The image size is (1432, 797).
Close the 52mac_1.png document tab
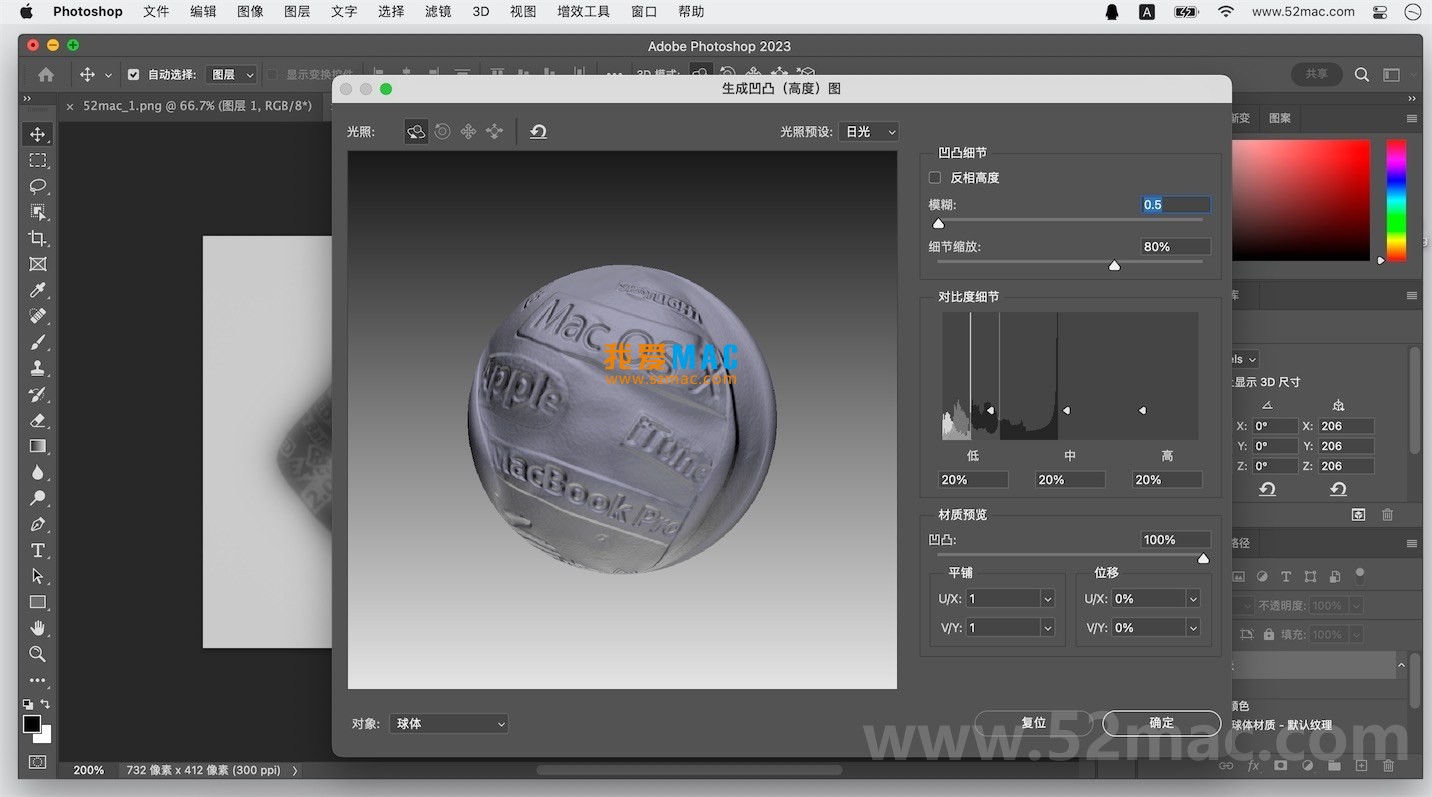pyautogui.click(x=70, y=106)
